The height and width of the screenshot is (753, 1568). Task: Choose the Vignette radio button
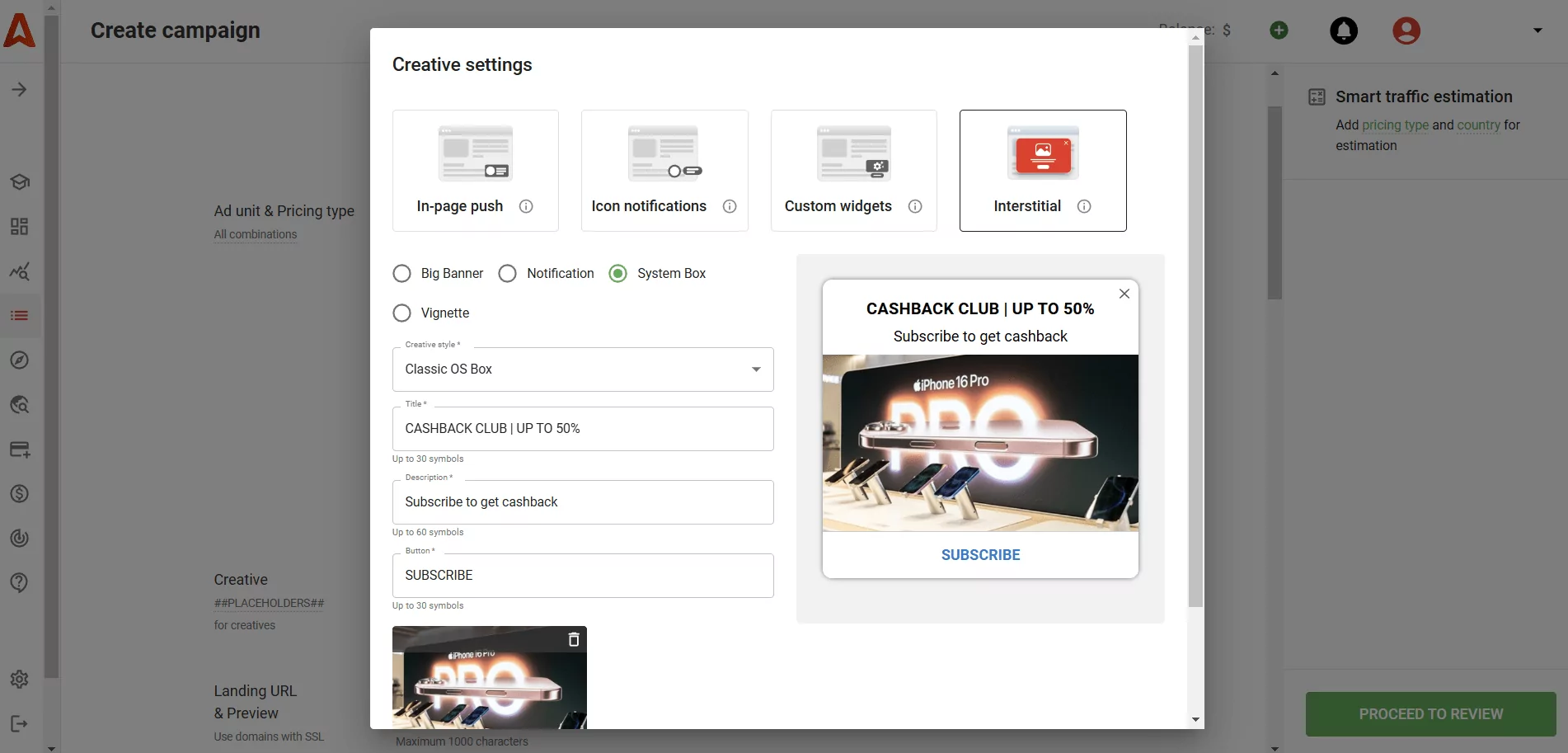tap(402, 313)
